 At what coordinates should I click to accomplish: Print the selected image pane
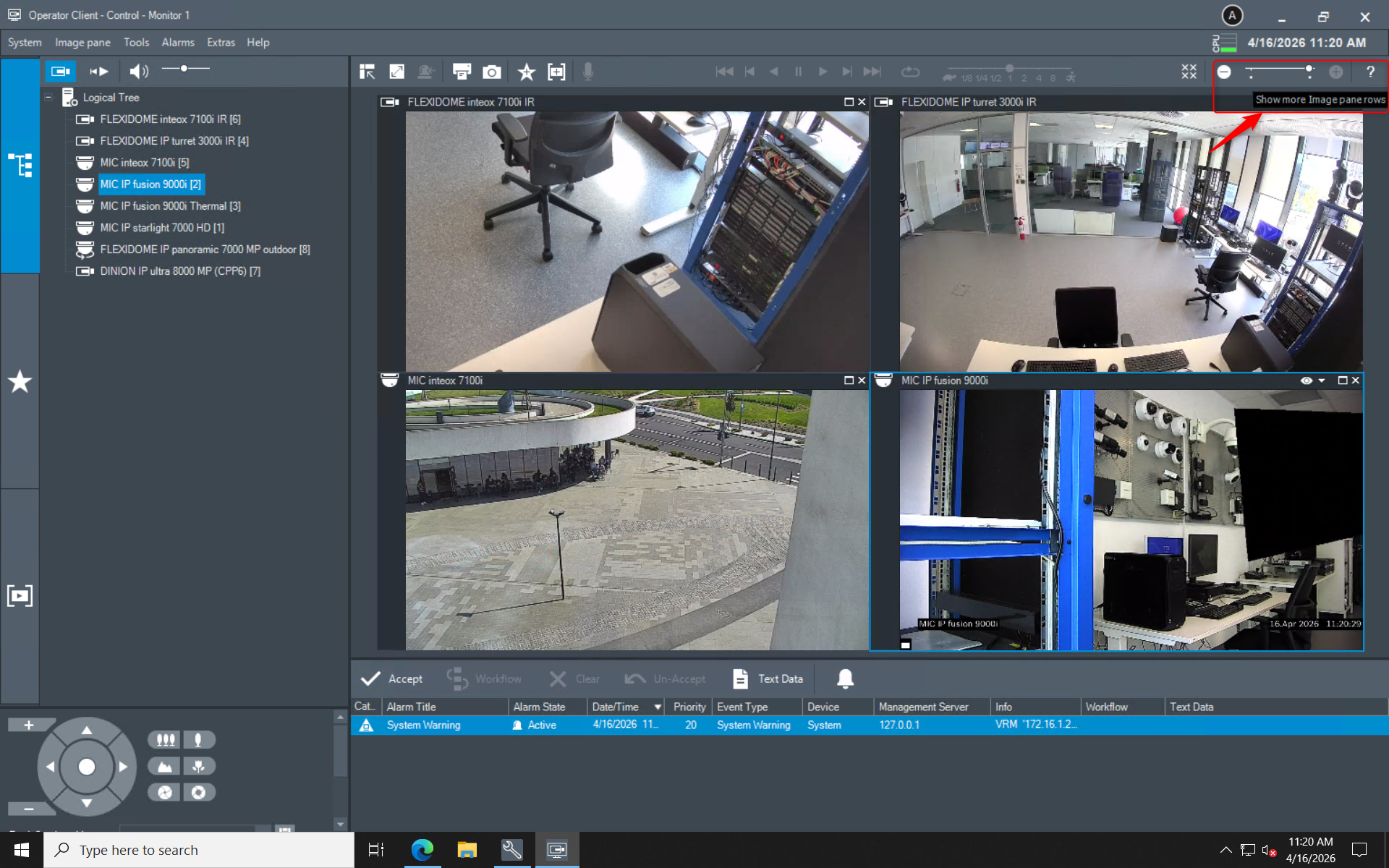(462, 72)
